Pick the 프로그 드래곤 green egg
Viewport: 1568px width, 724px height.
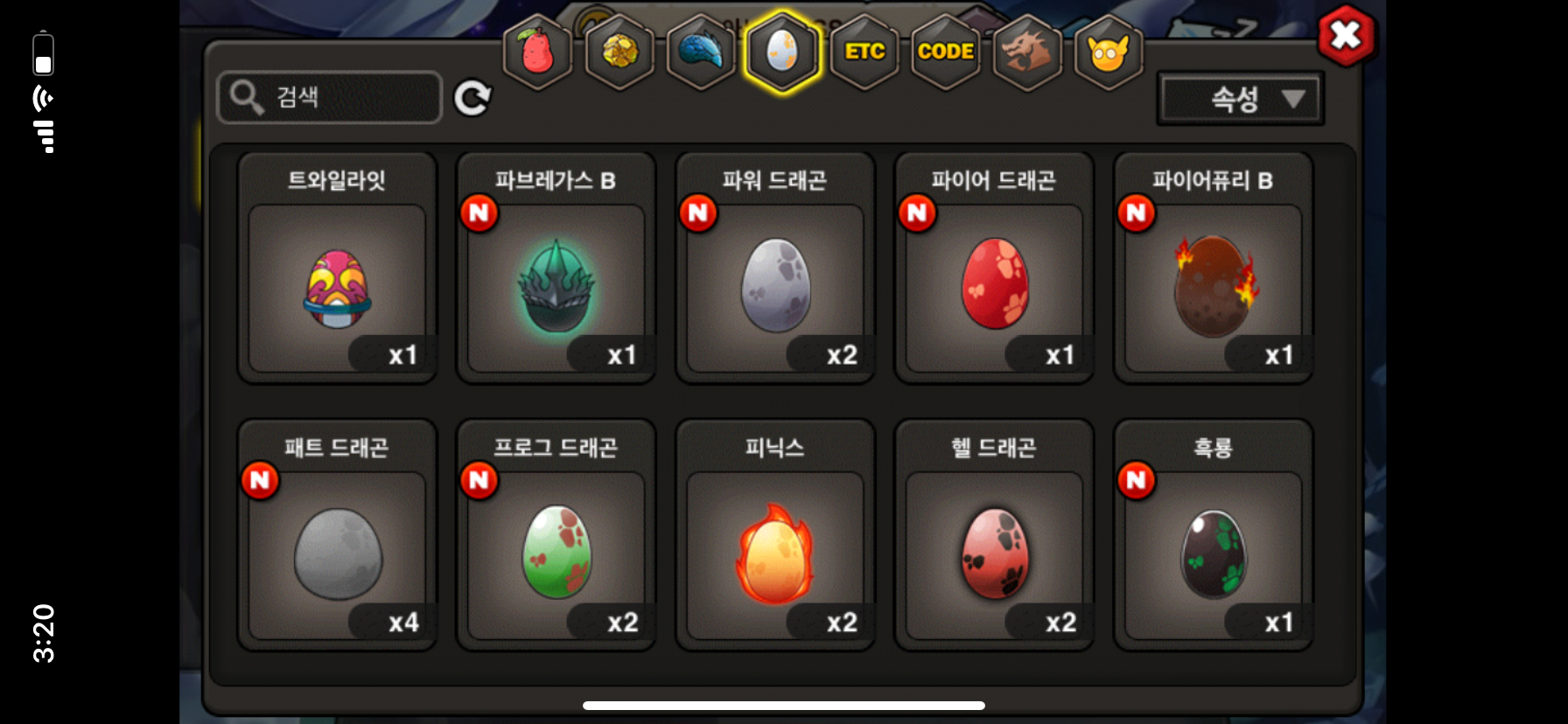pos(556,535)
